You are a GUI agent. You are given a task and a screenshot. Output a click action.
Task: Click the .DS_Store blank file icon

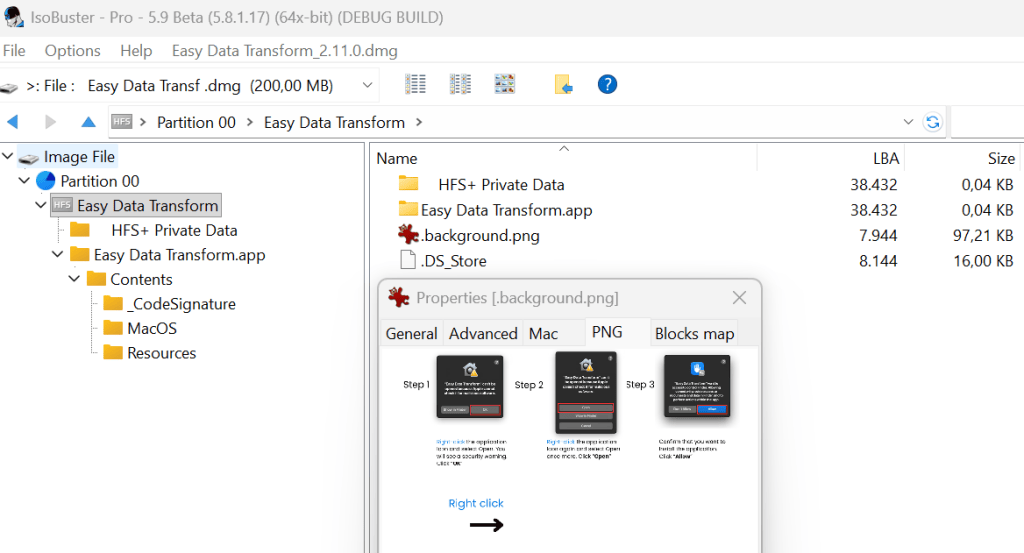[408, 260]
